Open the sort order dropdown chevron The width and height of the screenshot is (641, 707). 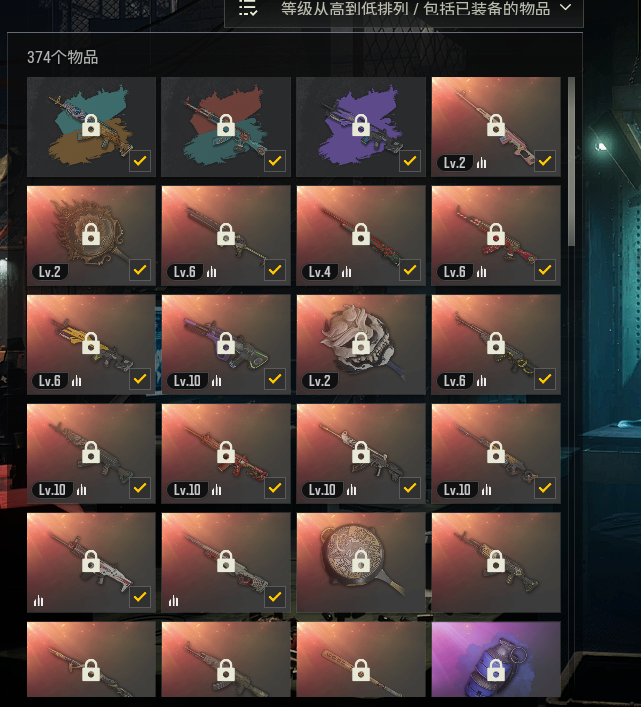tap(565, 7)
